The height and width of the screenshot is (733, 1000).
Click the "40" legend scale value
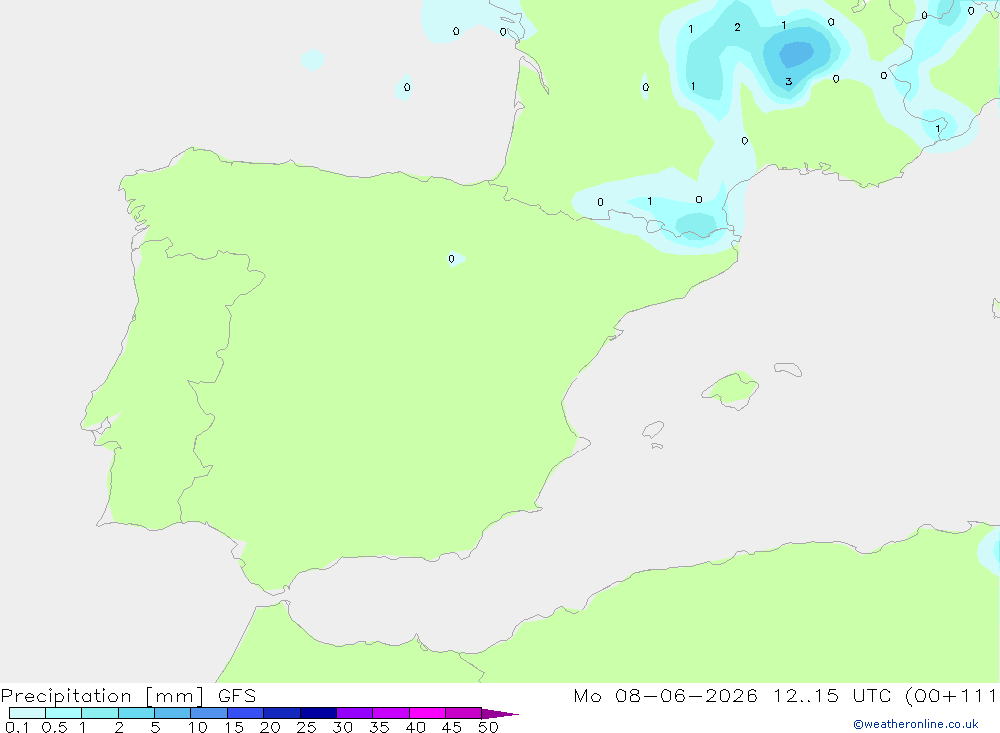[416, 727]
